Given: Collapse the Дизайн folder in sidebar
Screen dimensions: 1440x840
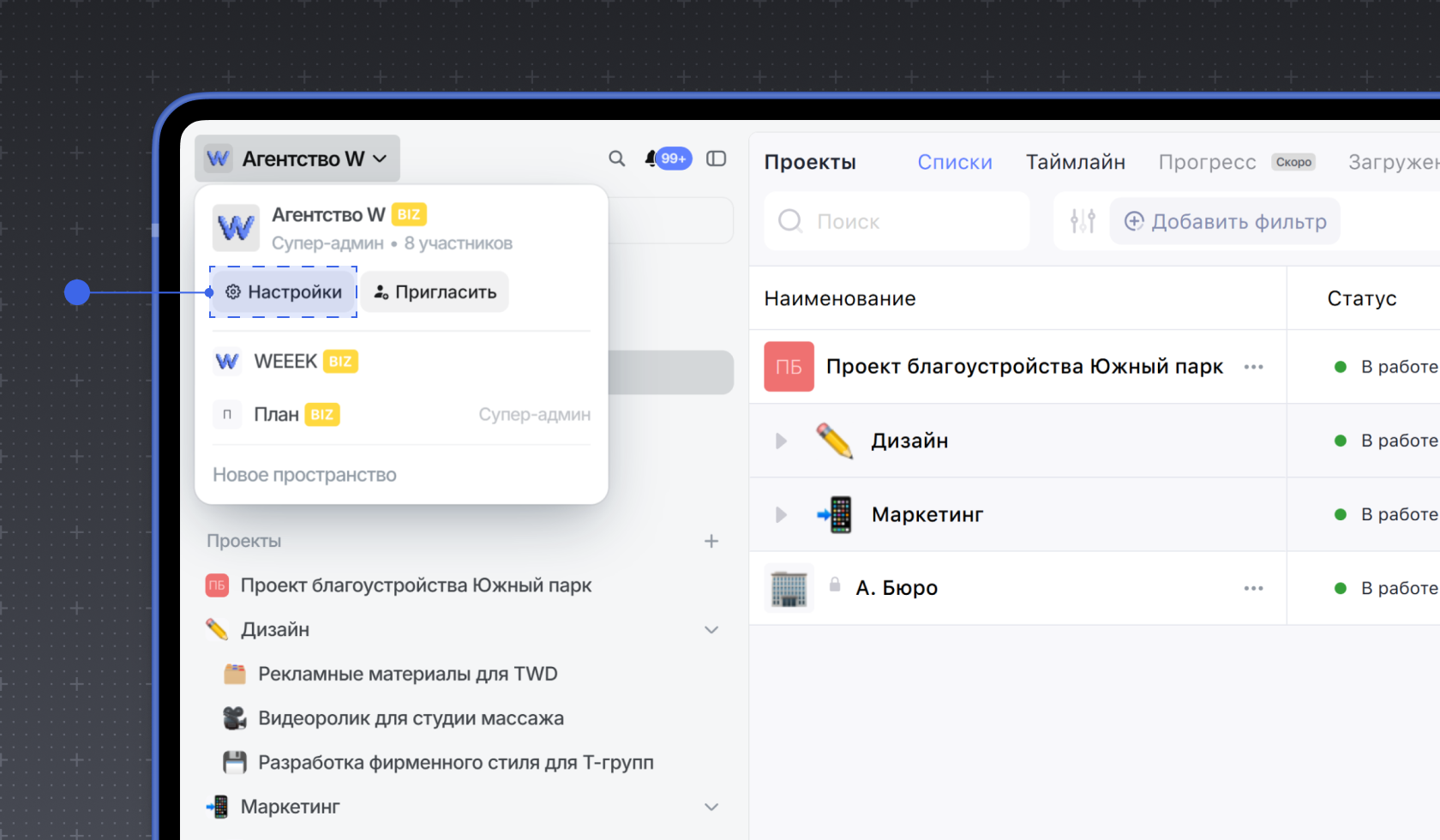Looking at the screenshot, I should pyautogui.click(x=711, y=630).
